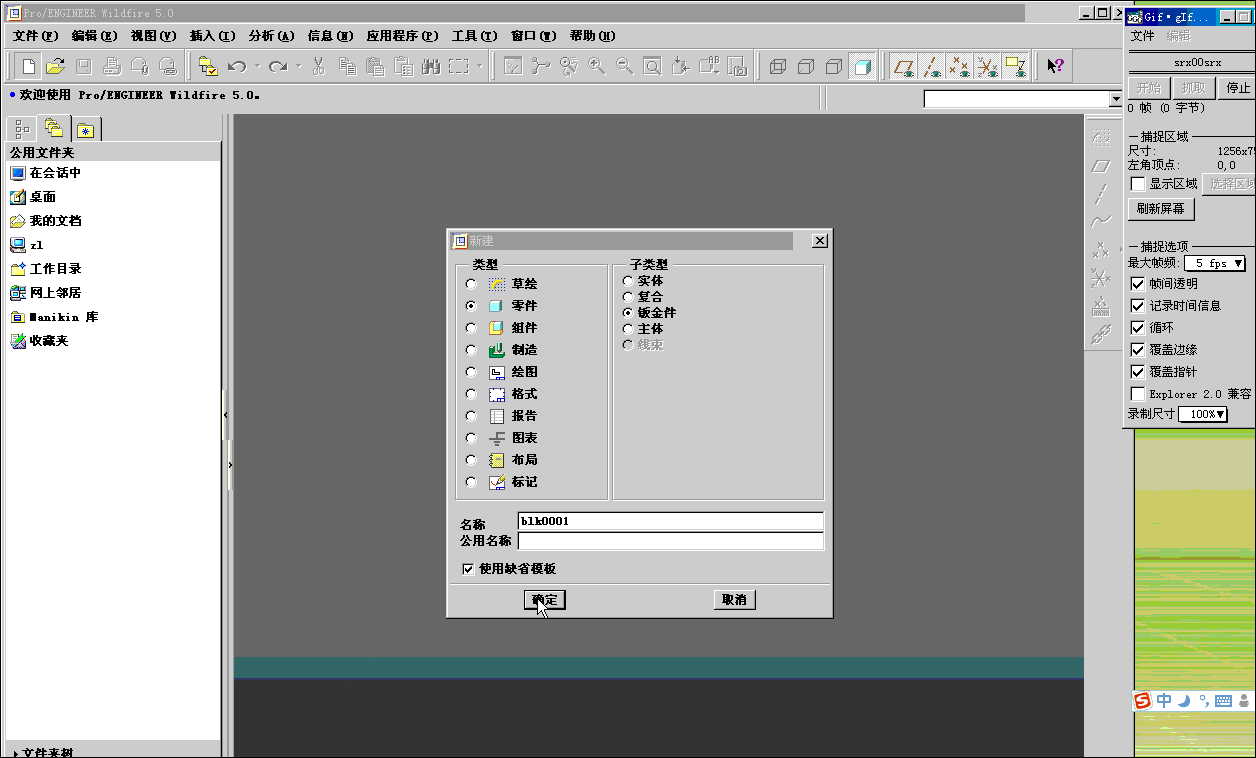This screenshot has height=758, width=1256.
Task: Click the IME keyboard icon in tray
Action: [x=1223, y=701]
